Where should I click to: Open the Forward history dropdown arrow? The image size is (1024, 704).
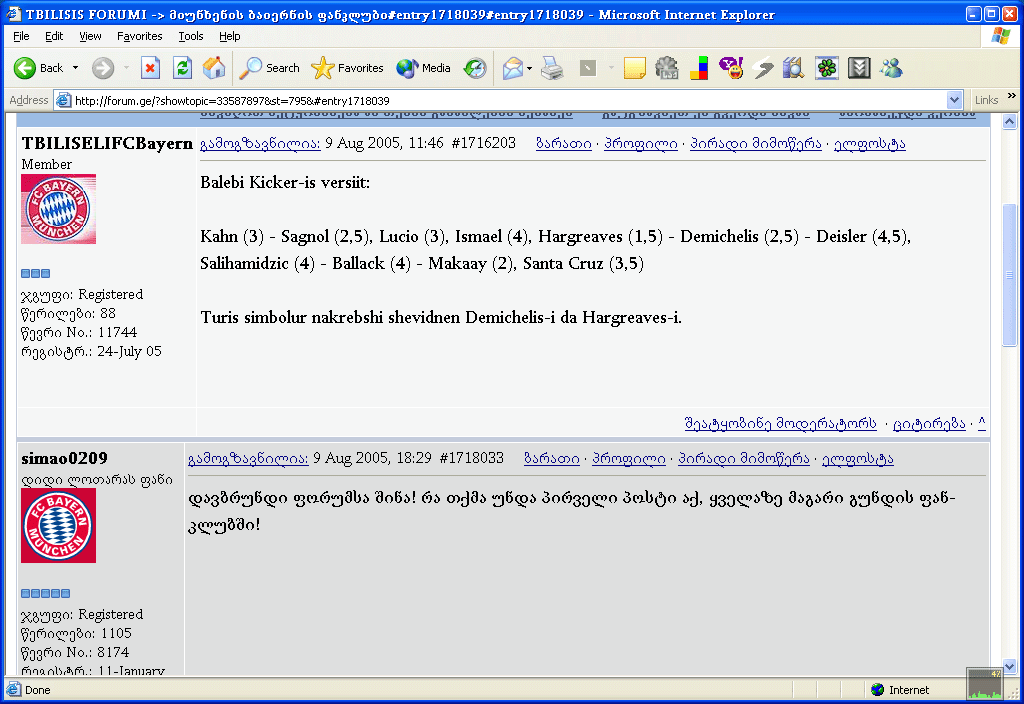tap(126, 68)
